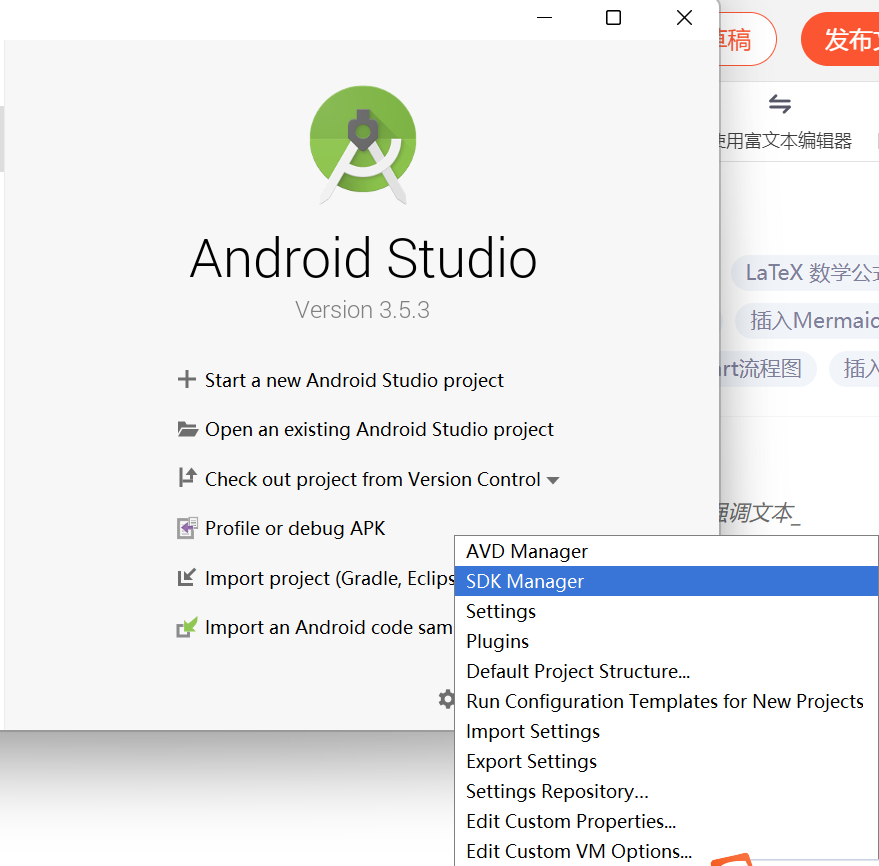Click the plus icon for new project
The height and width of the screenshot is (866, 879).
pyautogui.click(x=187, y=379)
